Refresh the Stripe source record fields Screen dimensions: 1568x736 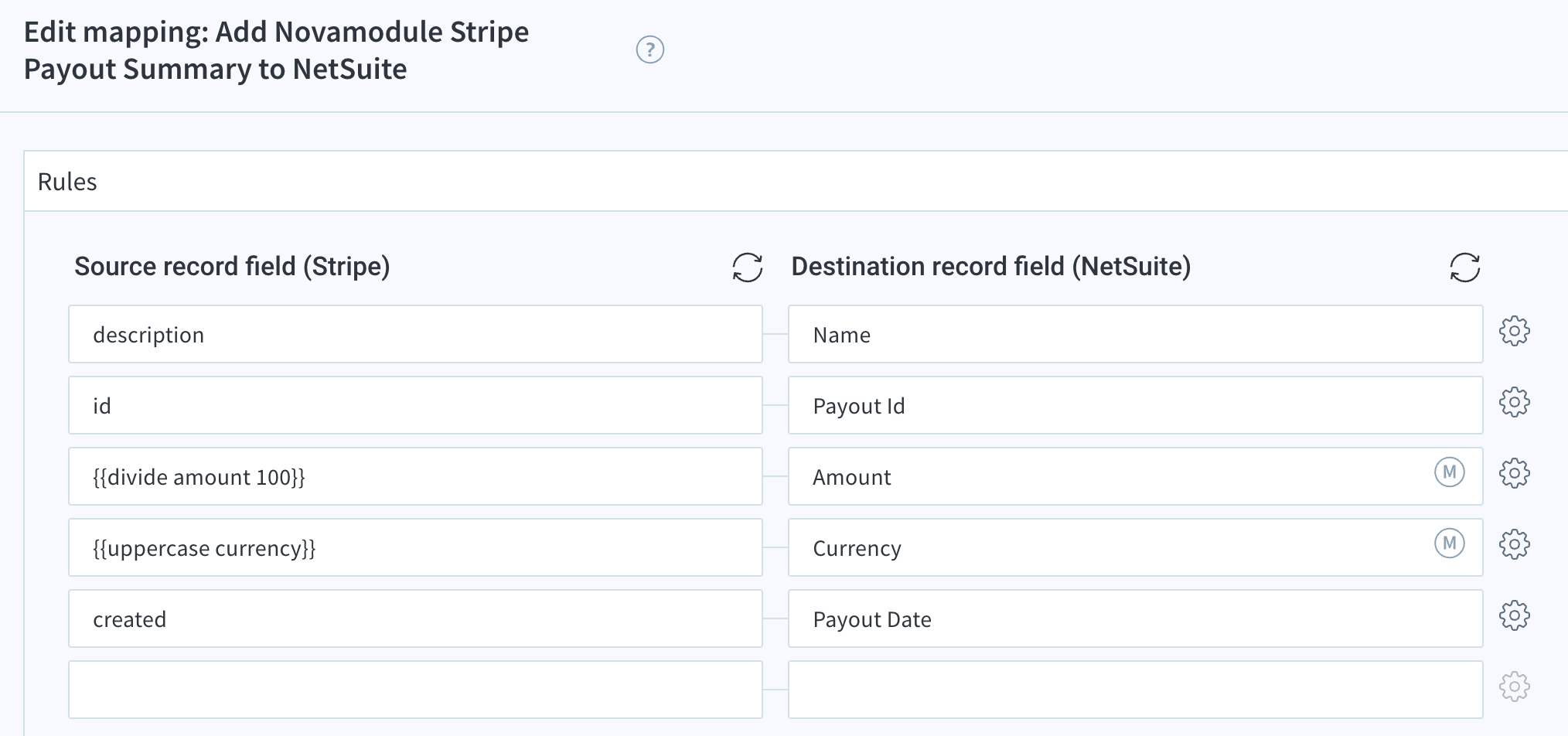748,267
